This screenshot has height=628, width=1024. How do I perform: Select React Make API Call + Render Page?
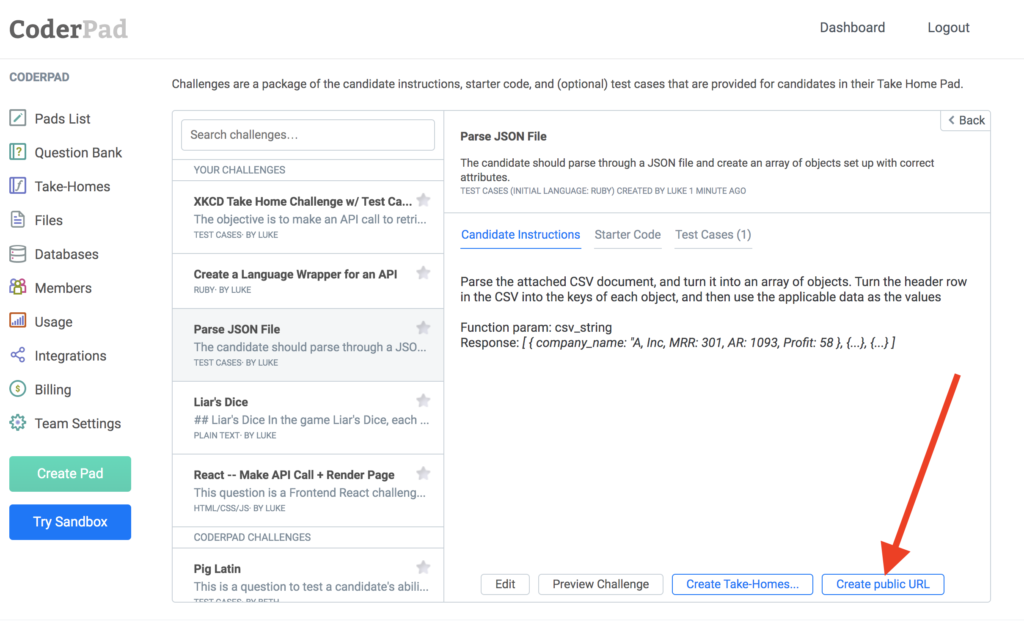(308, 491)
